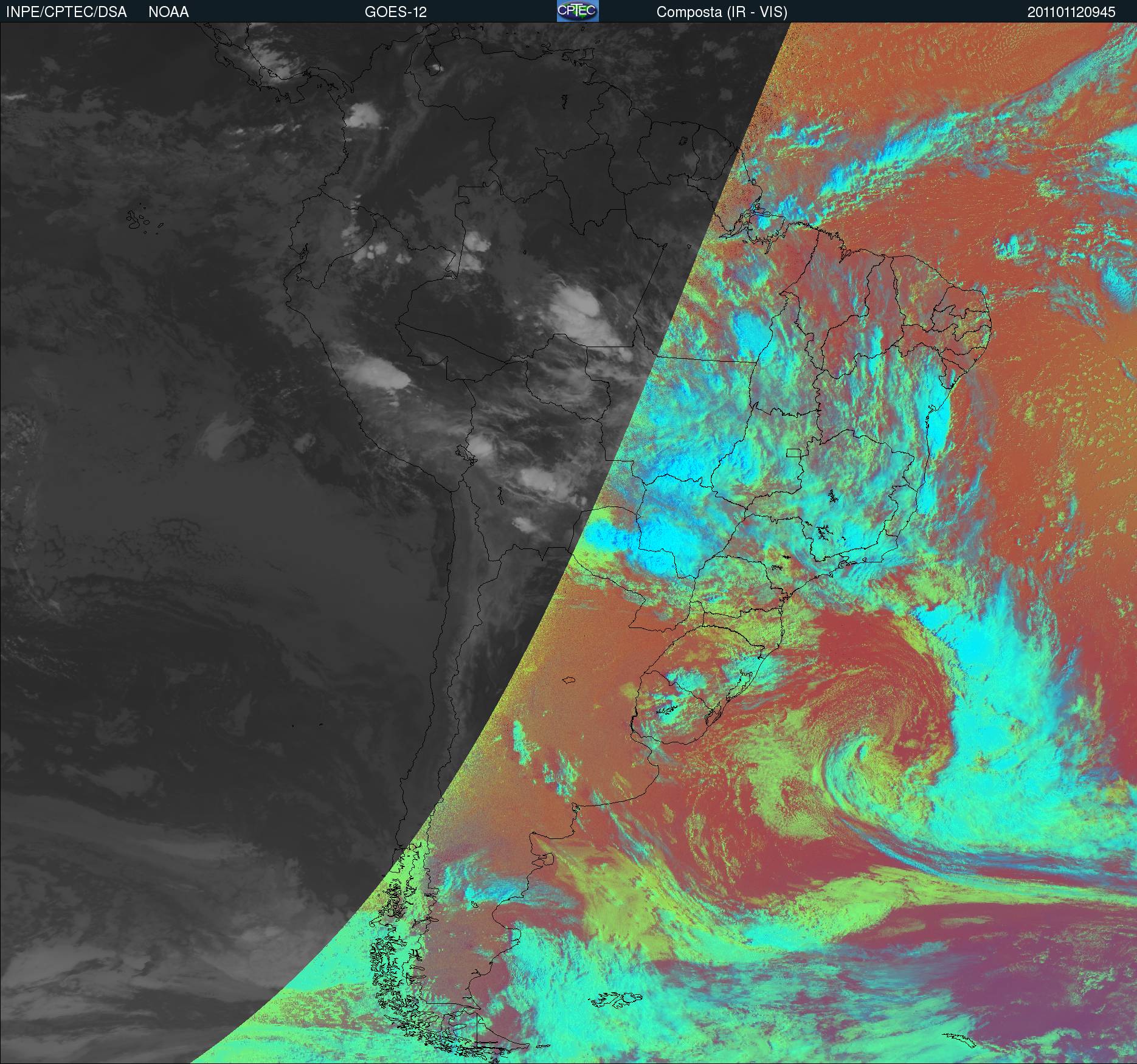Click the INPE/CPTEC/DSA header text
The height and width of the screenshot is (1064, 1137).
pos(66,12)
